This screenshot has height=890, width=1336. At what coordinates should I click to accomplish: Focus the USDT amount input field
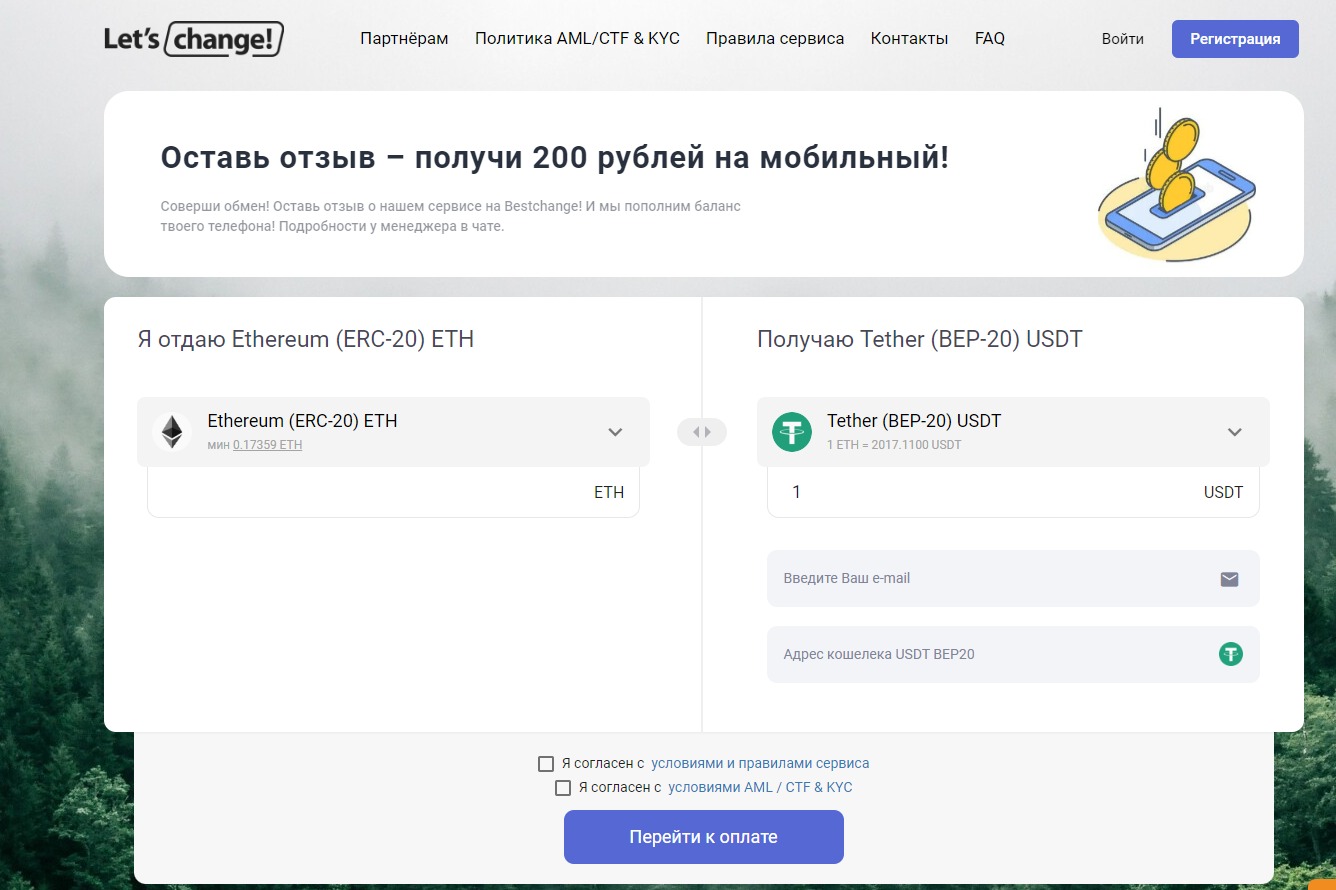[1013, 492]
